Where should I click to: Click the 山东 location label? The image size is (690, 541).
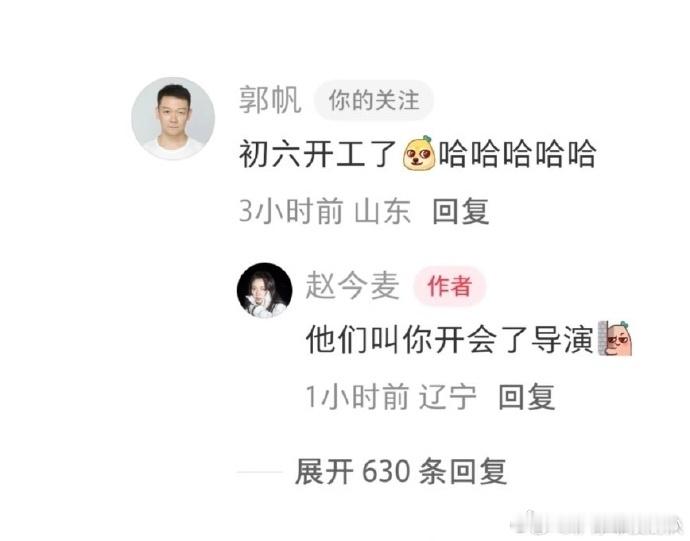pos(382,211)
